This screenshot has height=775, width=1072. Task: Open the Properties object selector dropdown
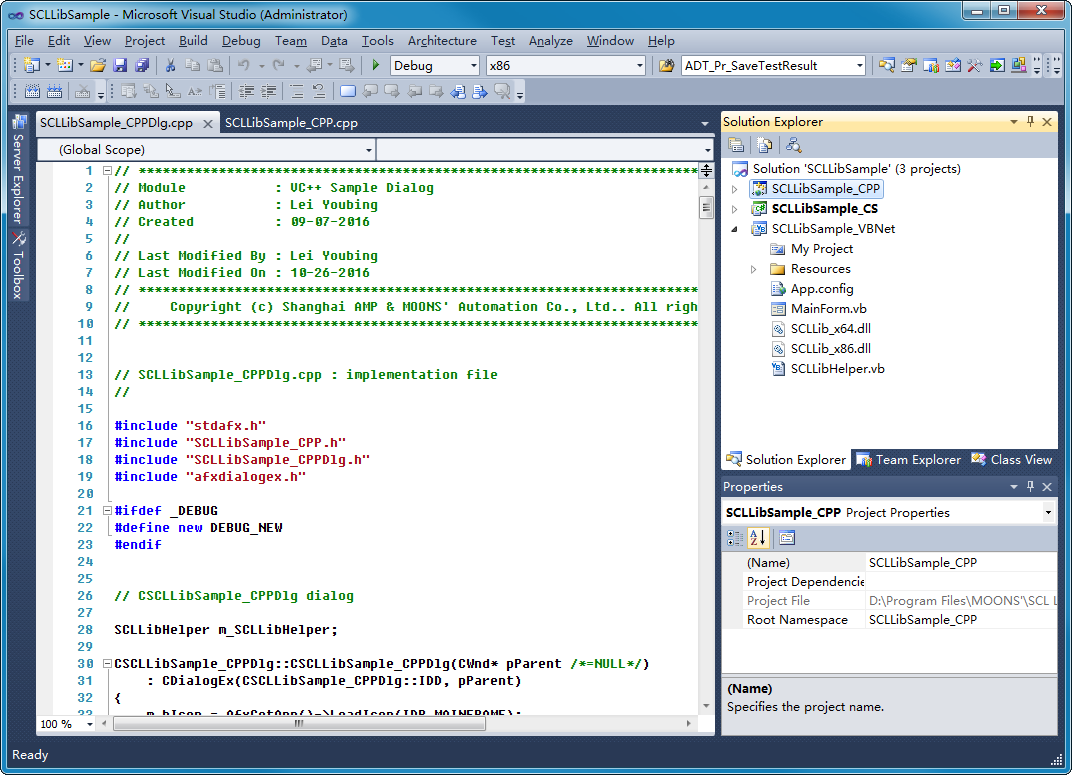coord(1047,513)
